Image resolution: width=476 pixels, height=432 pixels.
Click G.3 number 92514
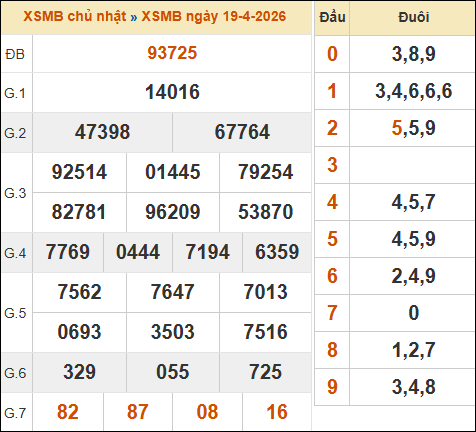click(79, 172)
